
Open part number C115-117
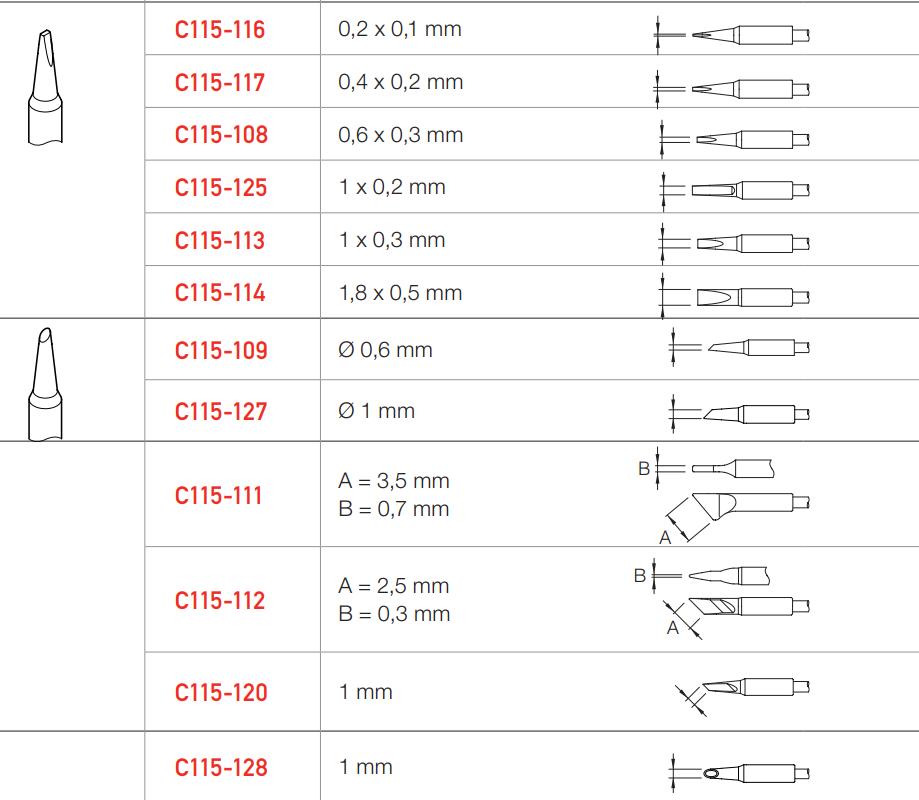point(220,82)
